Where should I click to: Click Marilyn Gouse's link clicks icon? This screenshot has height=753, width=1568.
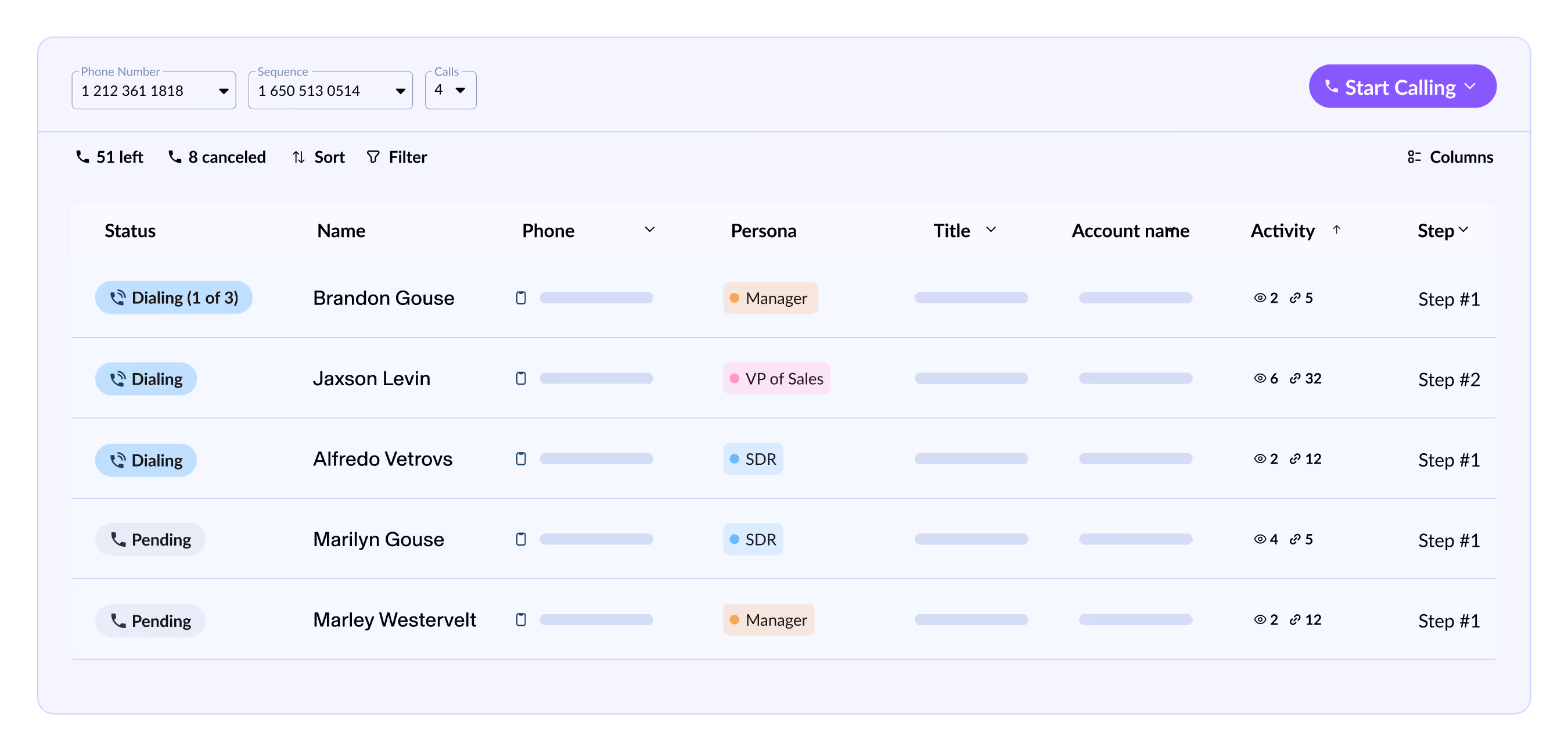(x=1294, y=539)
